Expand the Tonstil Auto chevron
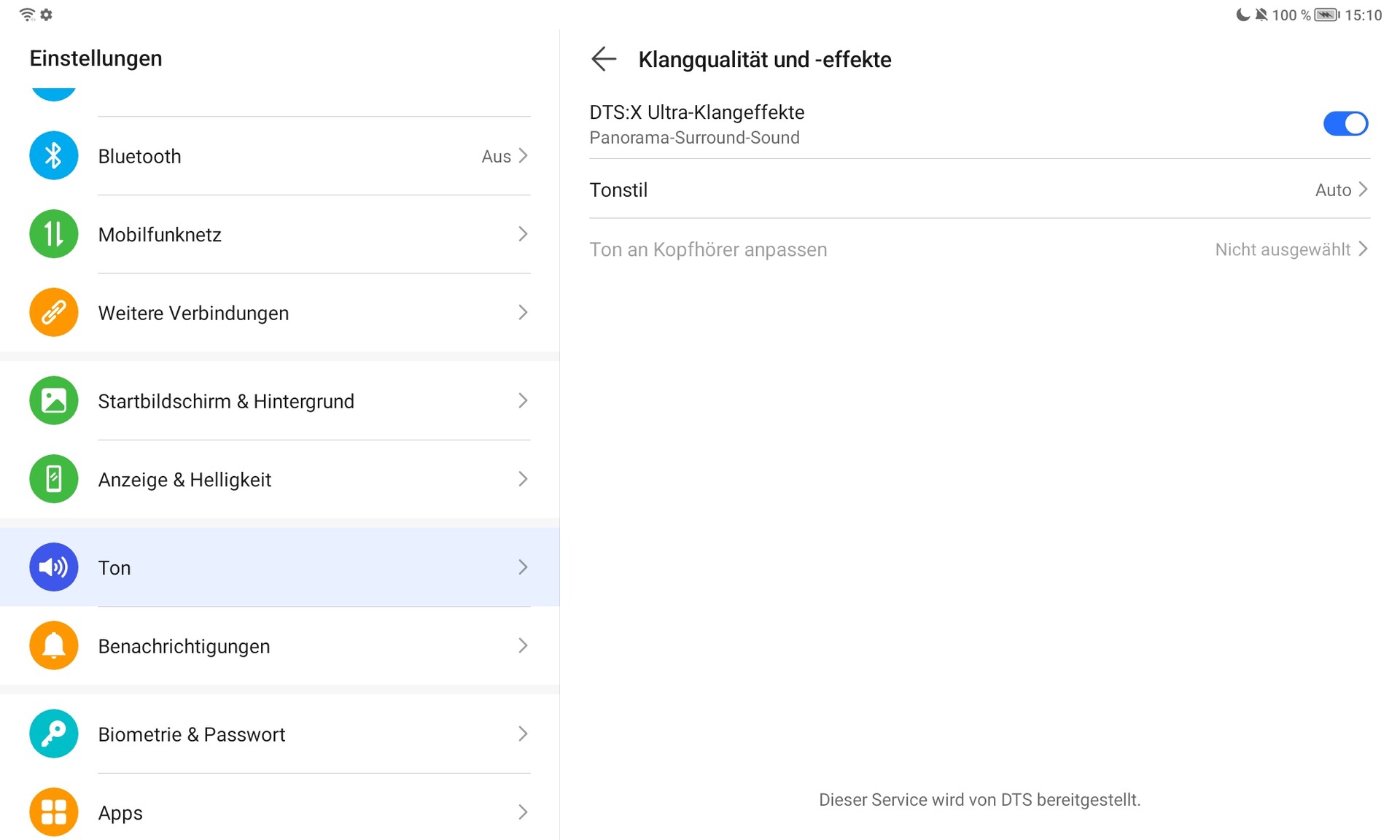This screenshot has width=1400, height=840. (1362, 190)
